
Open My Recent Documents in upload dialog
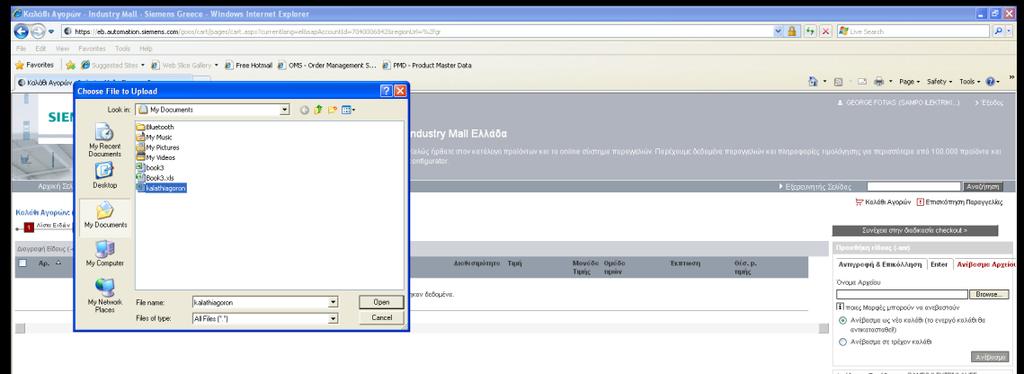pyautogui.click(x=104, y=139)
